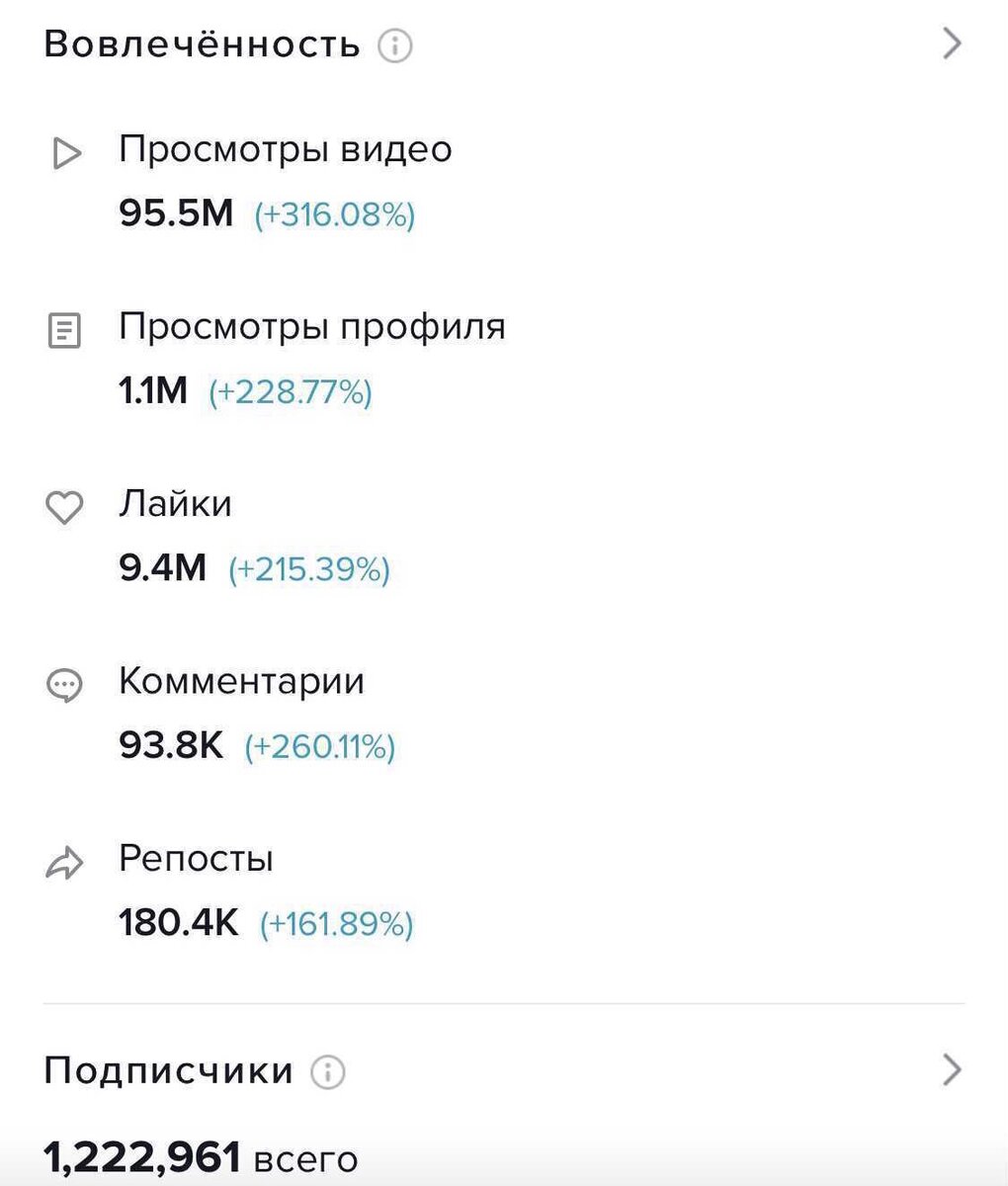Viewport: 1008px width, 1186px height.
Task: Click the heart icon beside Лайки
Action: point(65,508)
